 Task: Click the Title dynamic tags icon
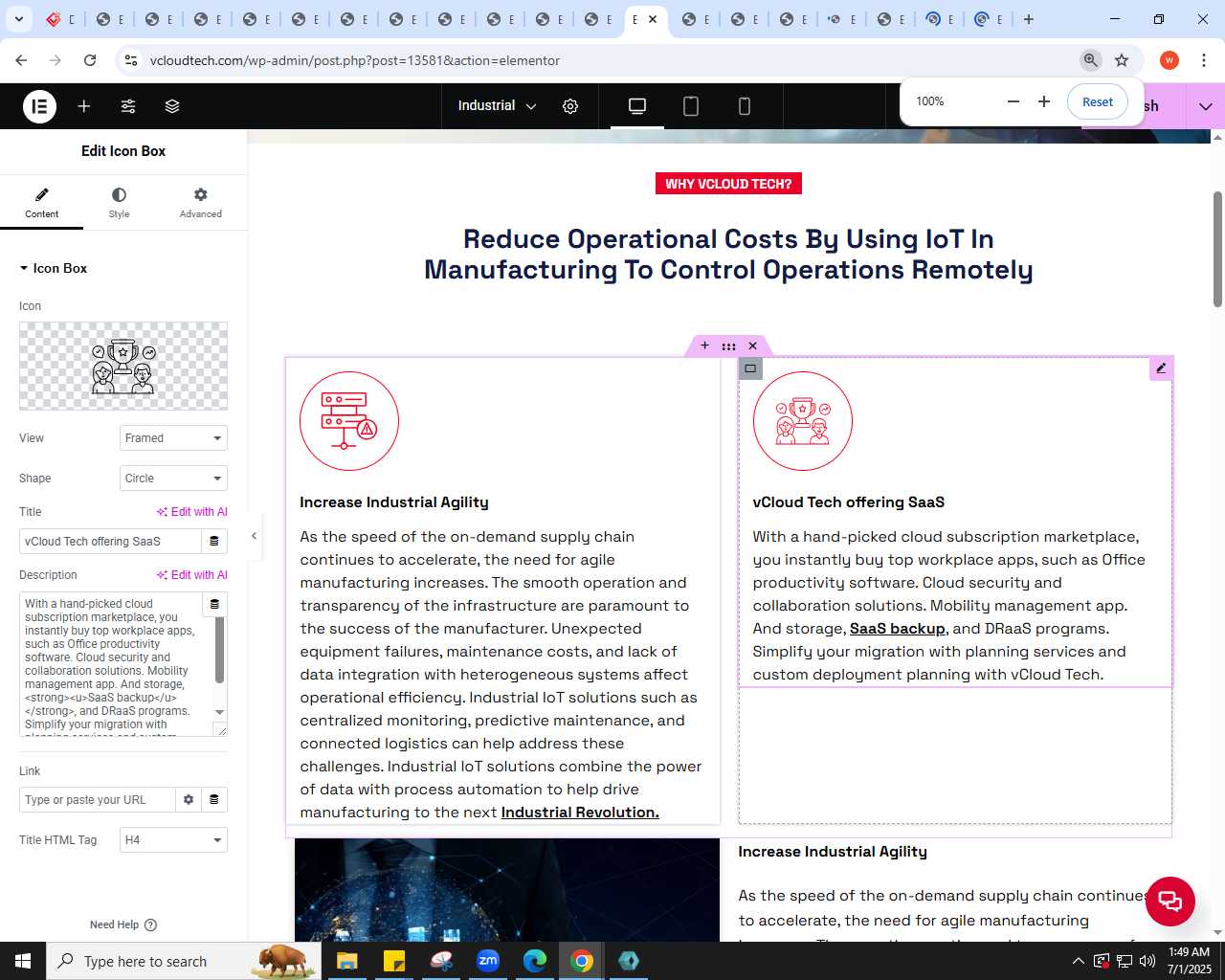(x=214, y=542)
